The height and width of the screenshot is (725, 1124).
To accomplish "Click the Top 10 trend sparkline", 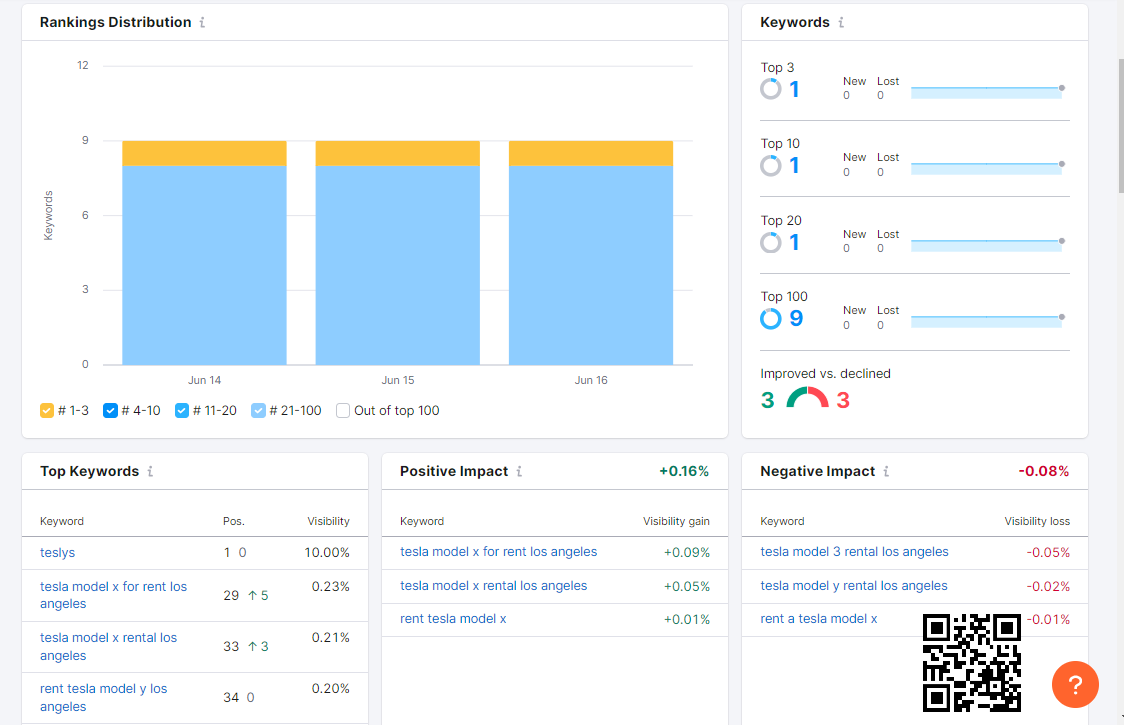I will tap(985, 167).
